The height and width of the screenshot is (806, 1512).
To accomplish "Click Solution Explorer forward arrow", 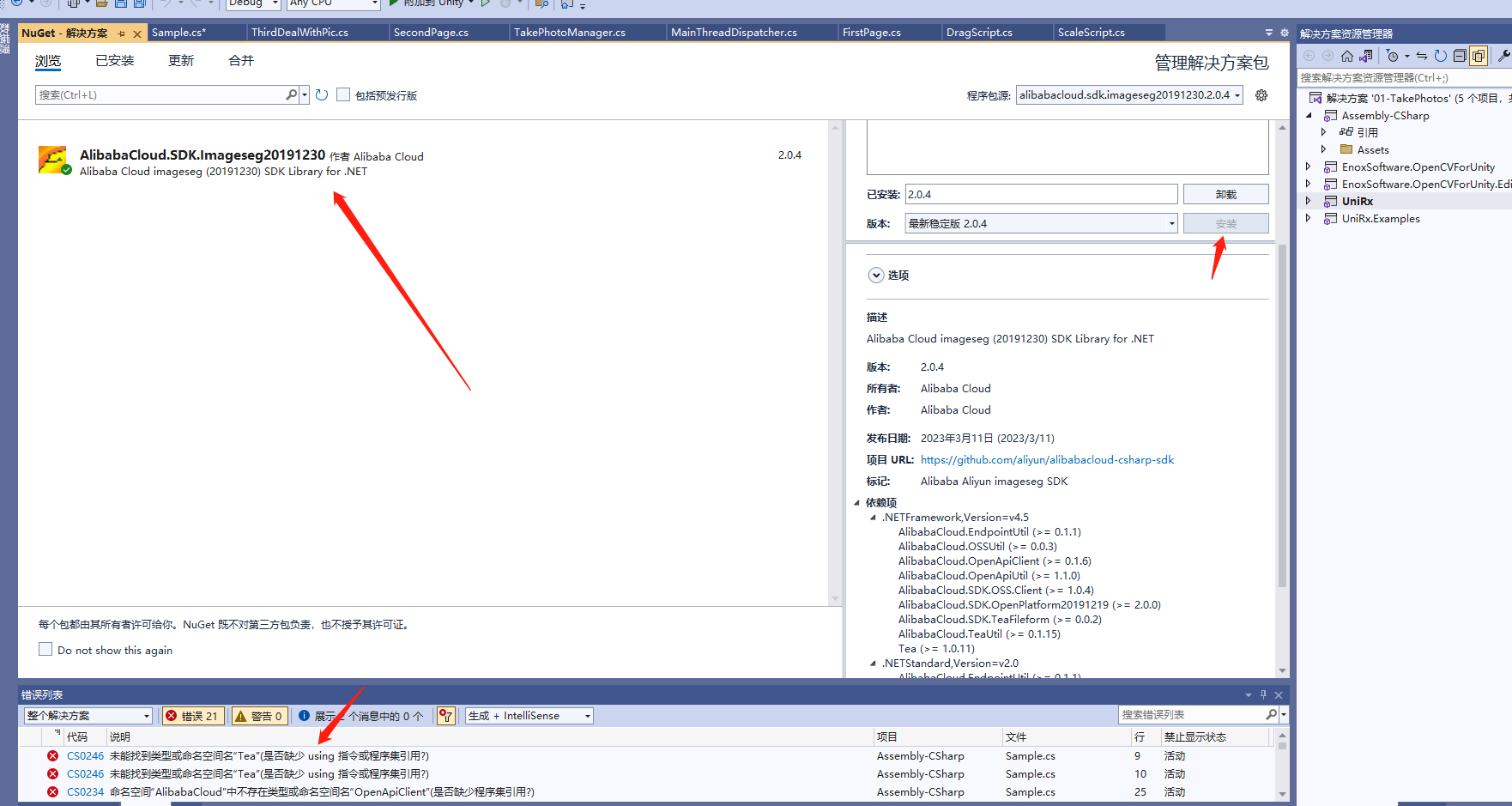I will point(1328,56).
